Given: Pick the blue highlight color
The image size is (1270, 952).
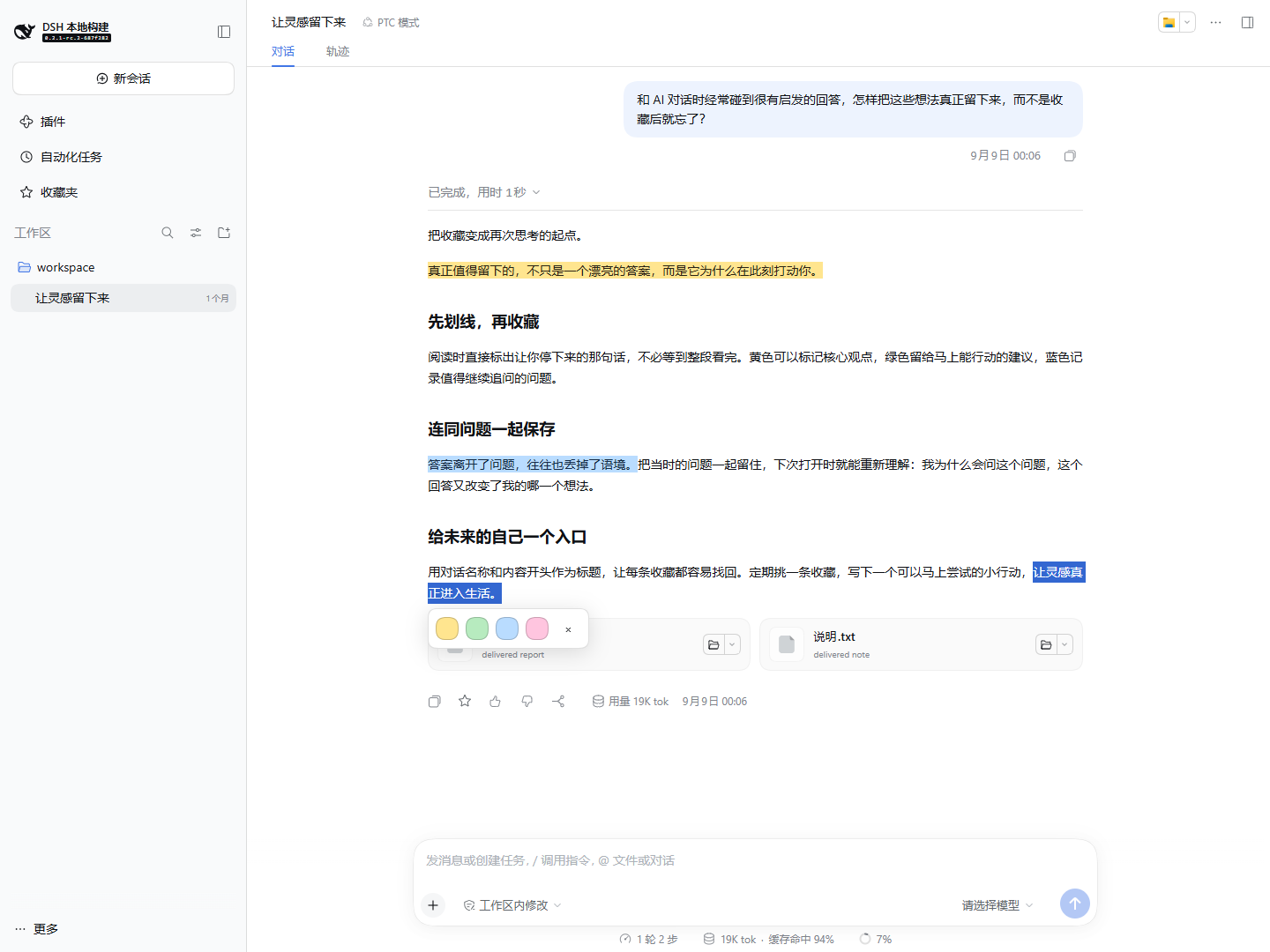Looking at the screenshot, I should pos(507,628).
